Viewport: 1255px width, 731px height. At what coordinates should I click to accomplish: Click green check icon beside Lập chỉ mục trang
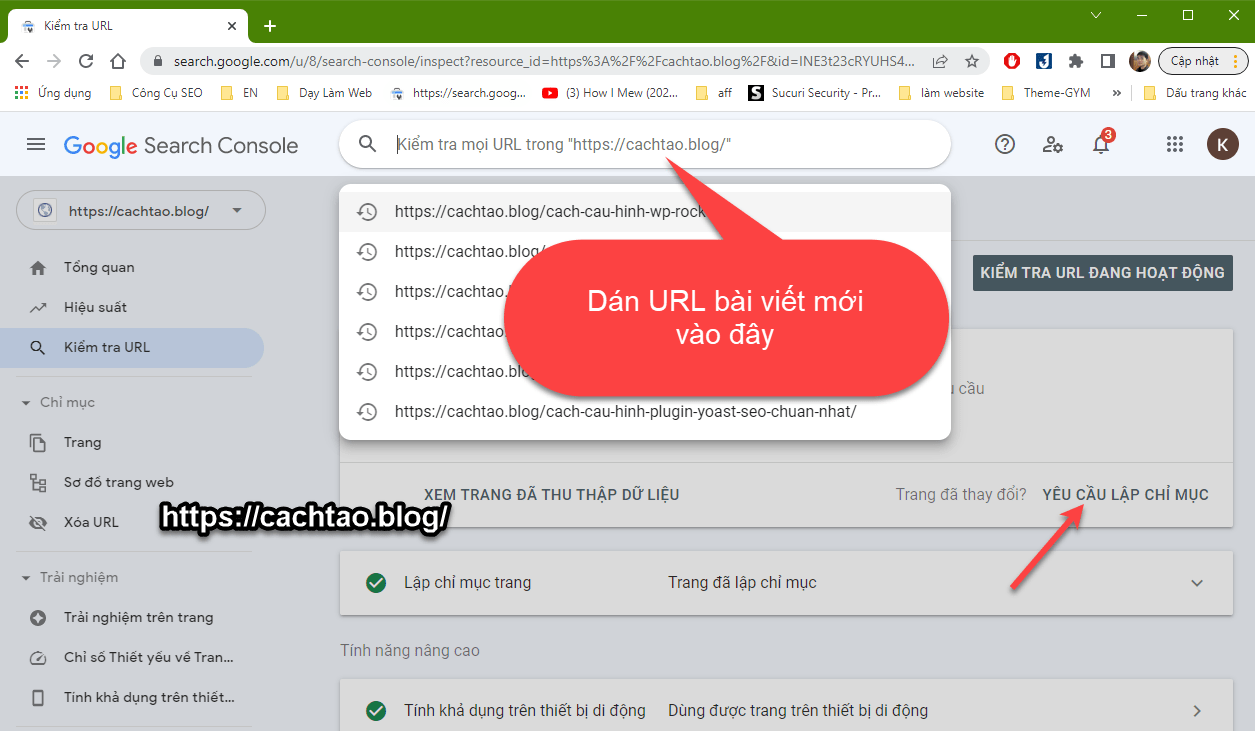click(376, 583)
